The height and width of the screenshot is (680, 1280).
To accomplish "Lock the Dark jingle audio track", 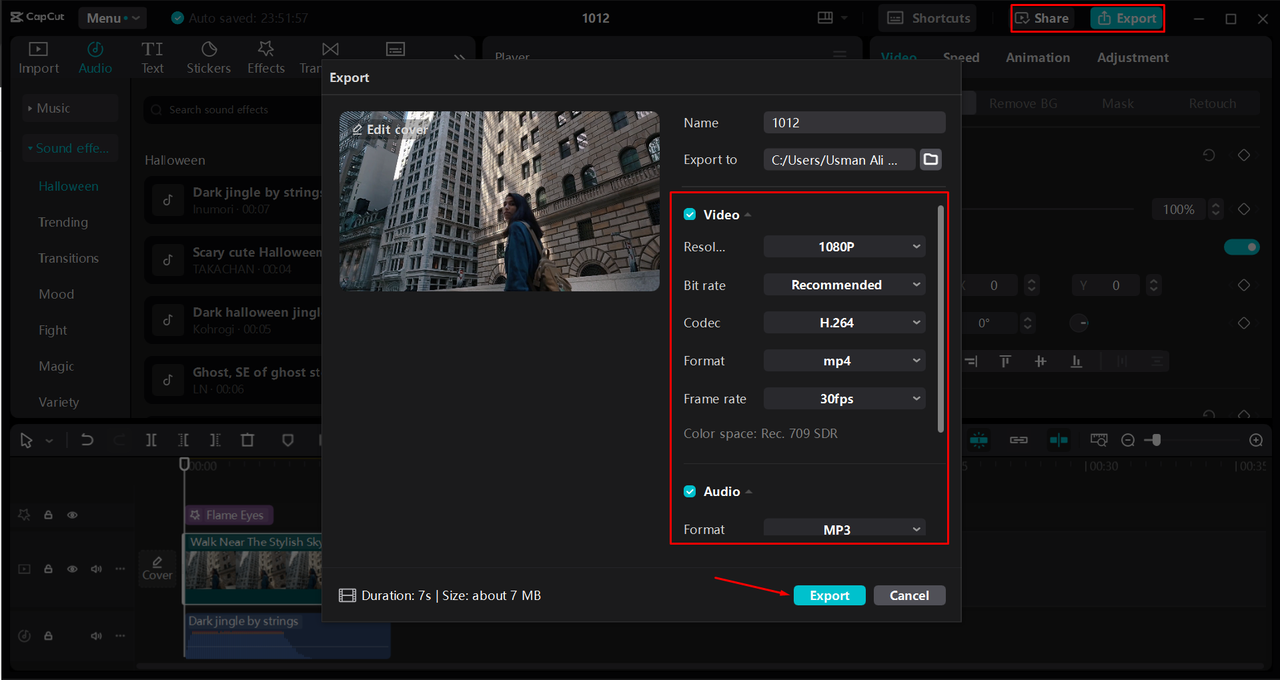I will pos(48,635).
